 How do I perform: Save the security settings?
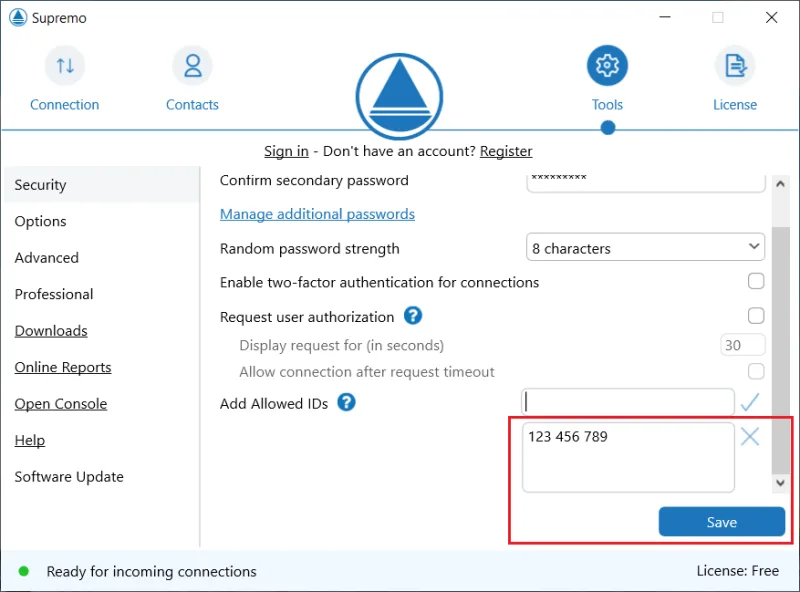pos(721,522)
